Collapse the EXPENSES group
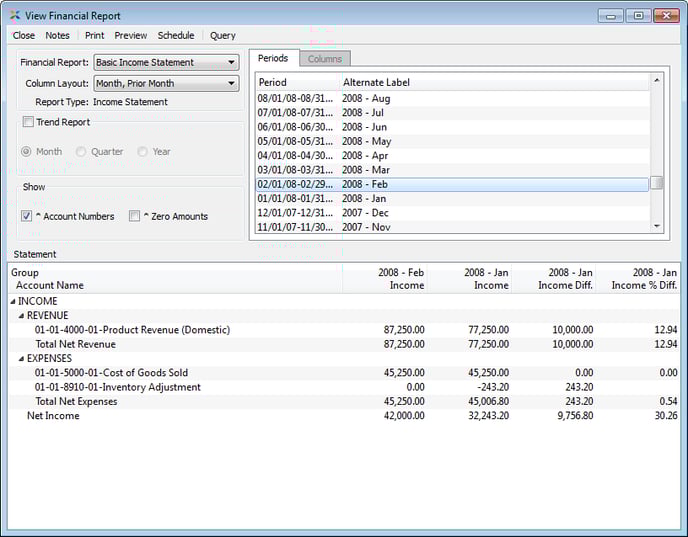This screenshot has width=688, height=537. tap(21, 358)
